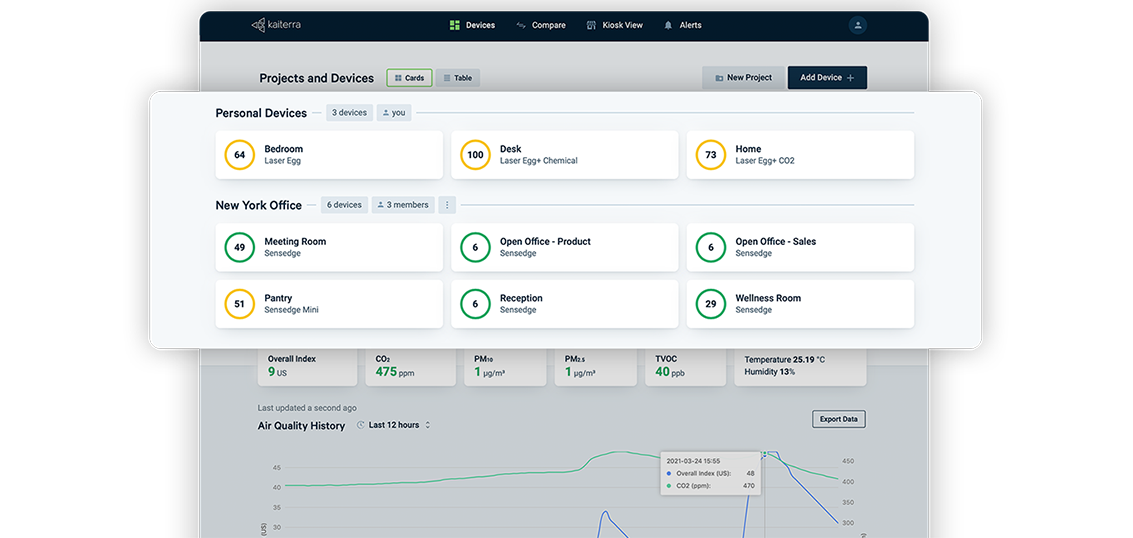Open the Open Office - Sales card

tap(800, 247)
